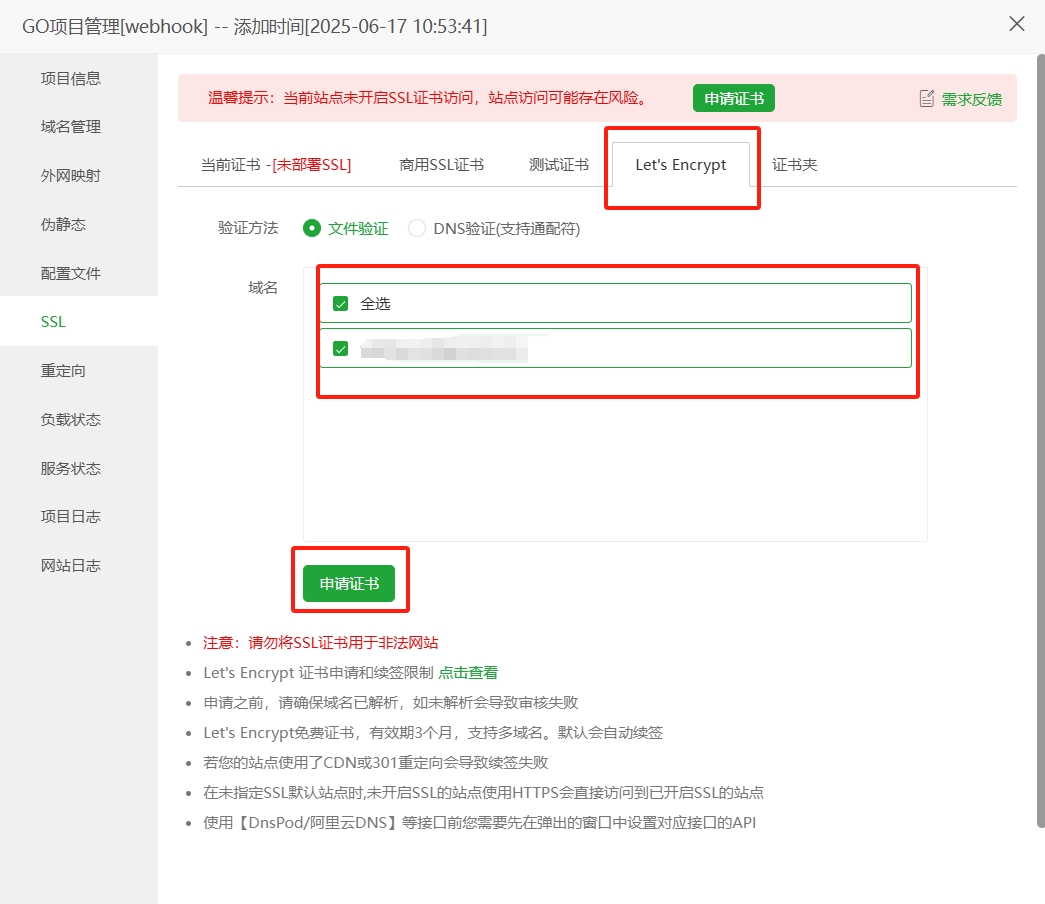This screenshot has height=904, width=1045.
Task: Switch to the 商用SSL证书 tab
Action: [442, 165]
